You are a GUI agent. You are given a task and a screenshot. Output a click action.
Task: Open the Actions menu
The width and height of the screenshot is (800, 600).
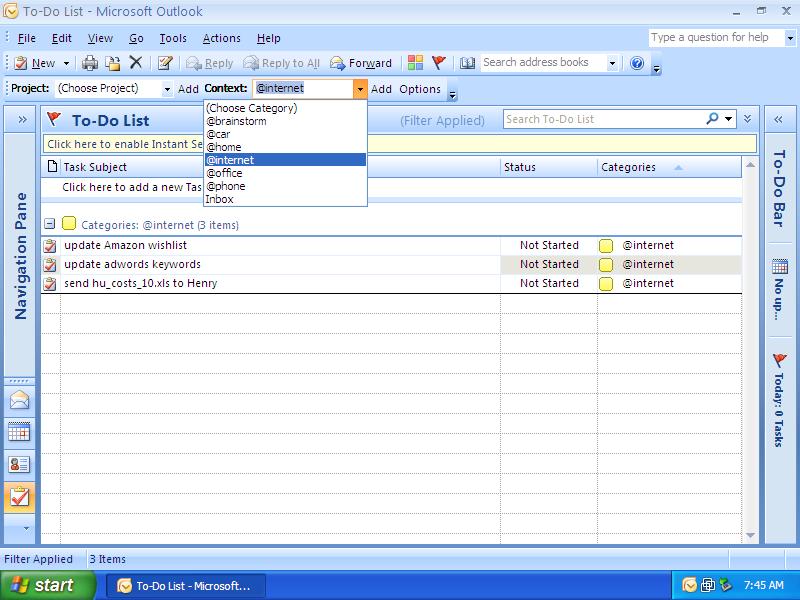(x=221, y=38)
